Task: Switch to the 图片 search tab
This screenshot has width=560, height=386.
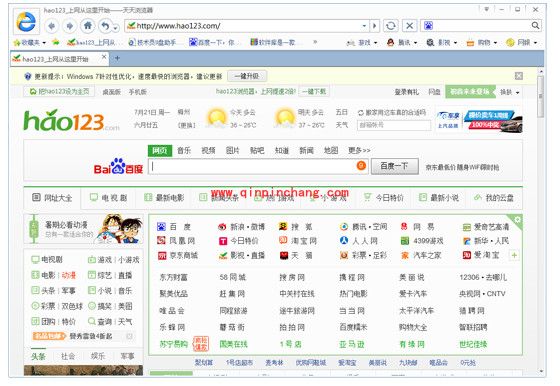Action: click(x=232, y=151)
